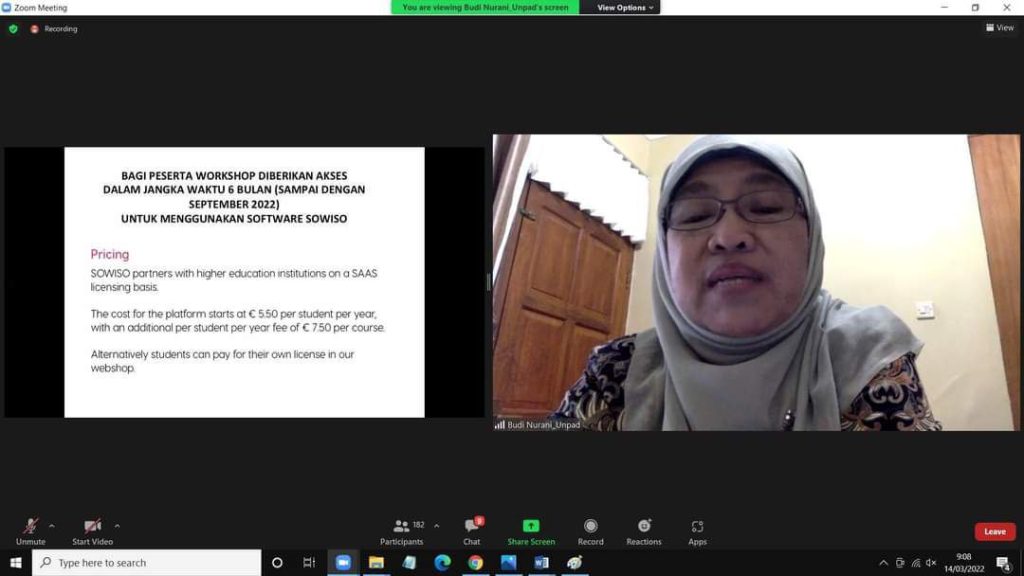Screen dimensions: 1024x576
Task: Open the notepad-style app beside File Explorer
Action: pyautogui.click(x=409, y=562)
